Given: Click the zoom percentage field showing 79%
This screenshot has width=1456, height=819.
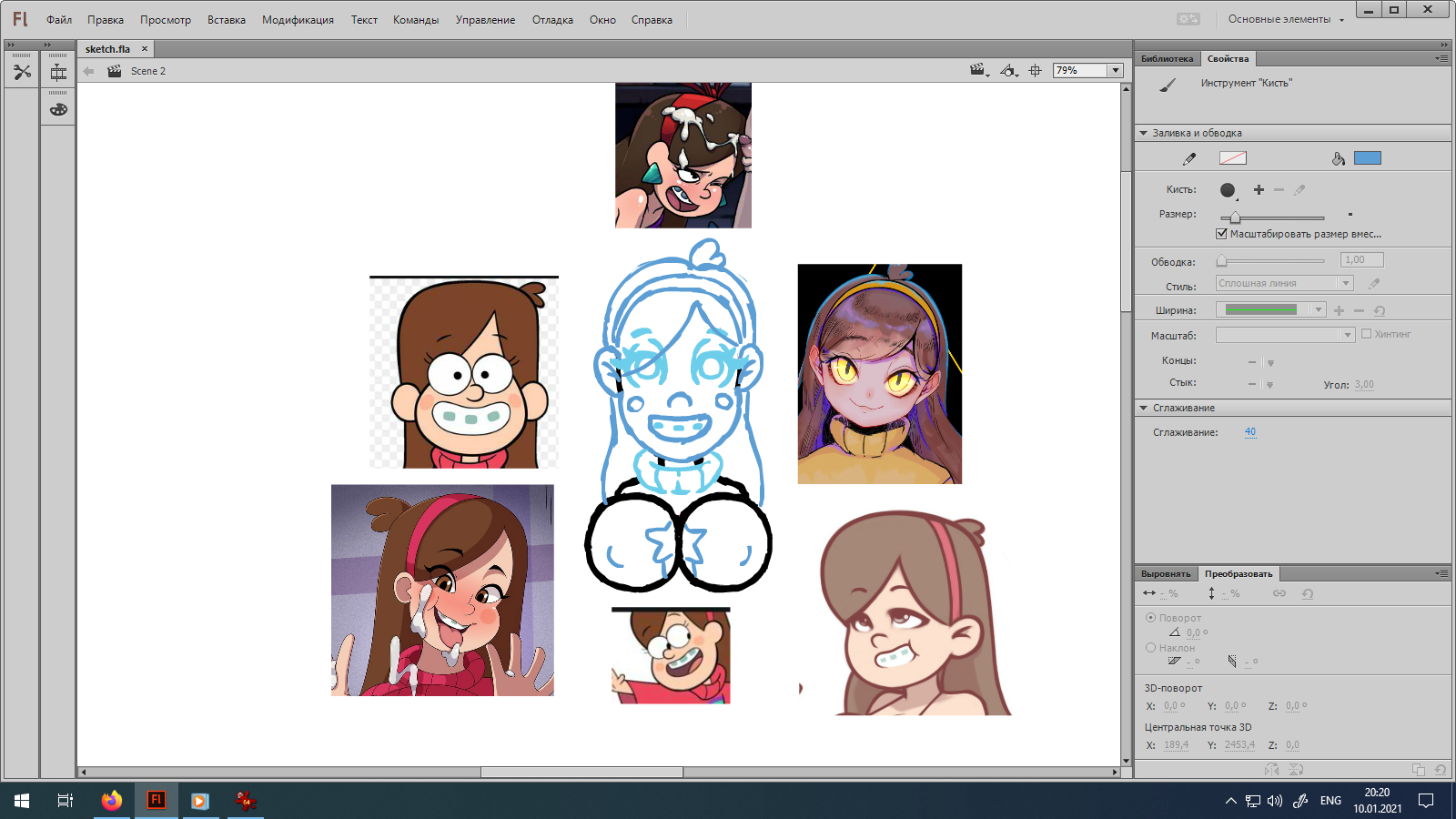Looking at the screenshot, I should [1080, 70].
